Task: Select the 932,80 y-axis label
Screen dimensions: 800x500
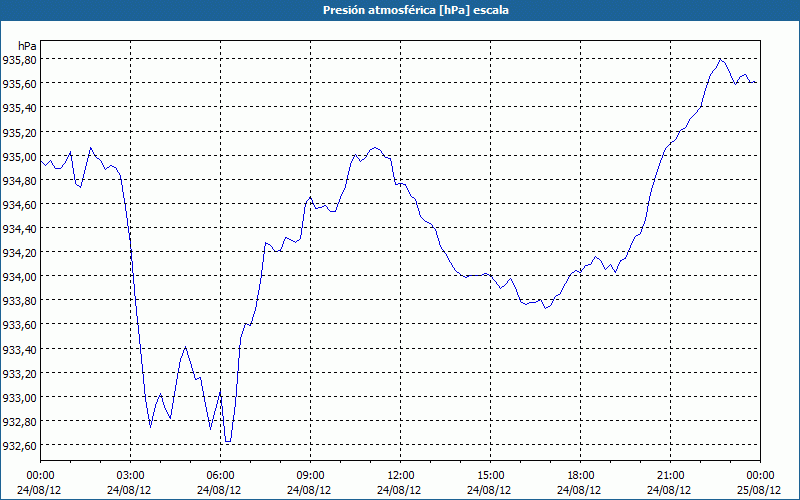Action: 19,421
